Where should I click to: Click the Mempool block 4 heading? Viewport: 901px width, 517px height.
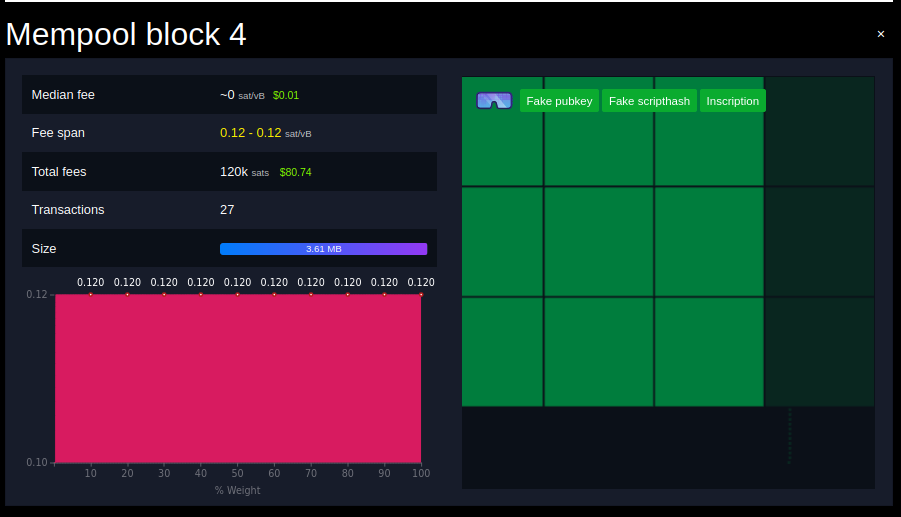pos(126,34)
